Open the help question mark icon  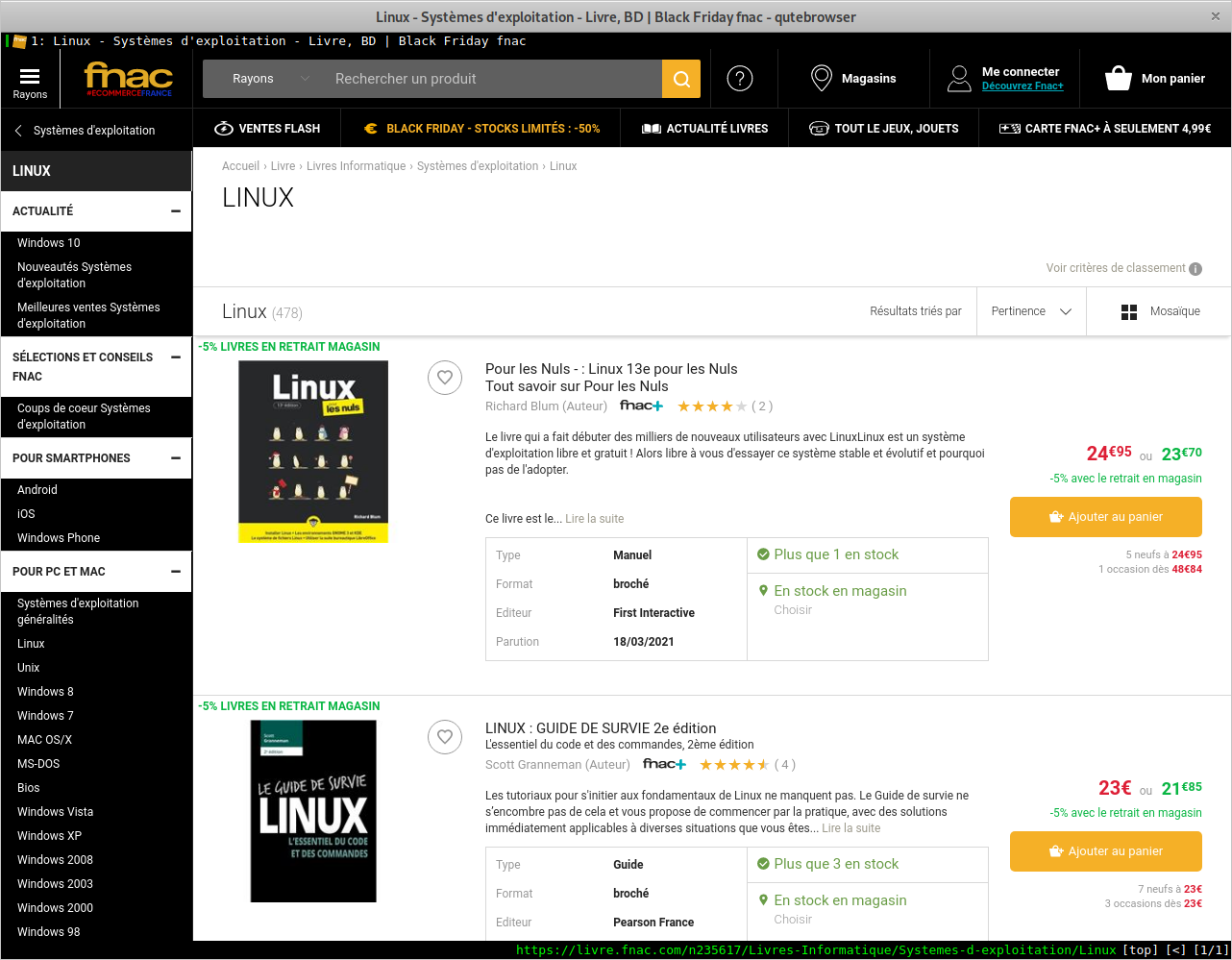pyautogui.click(x=739, y=79)
